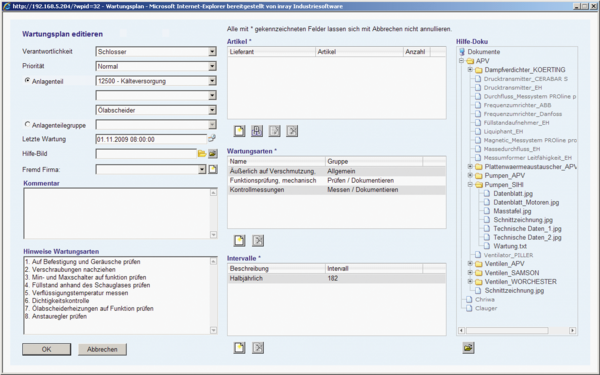This screenshot has width=600, height=375.
Task: Expand Dampfverdichter_KOERTING folder
Action: pos(470,70)
